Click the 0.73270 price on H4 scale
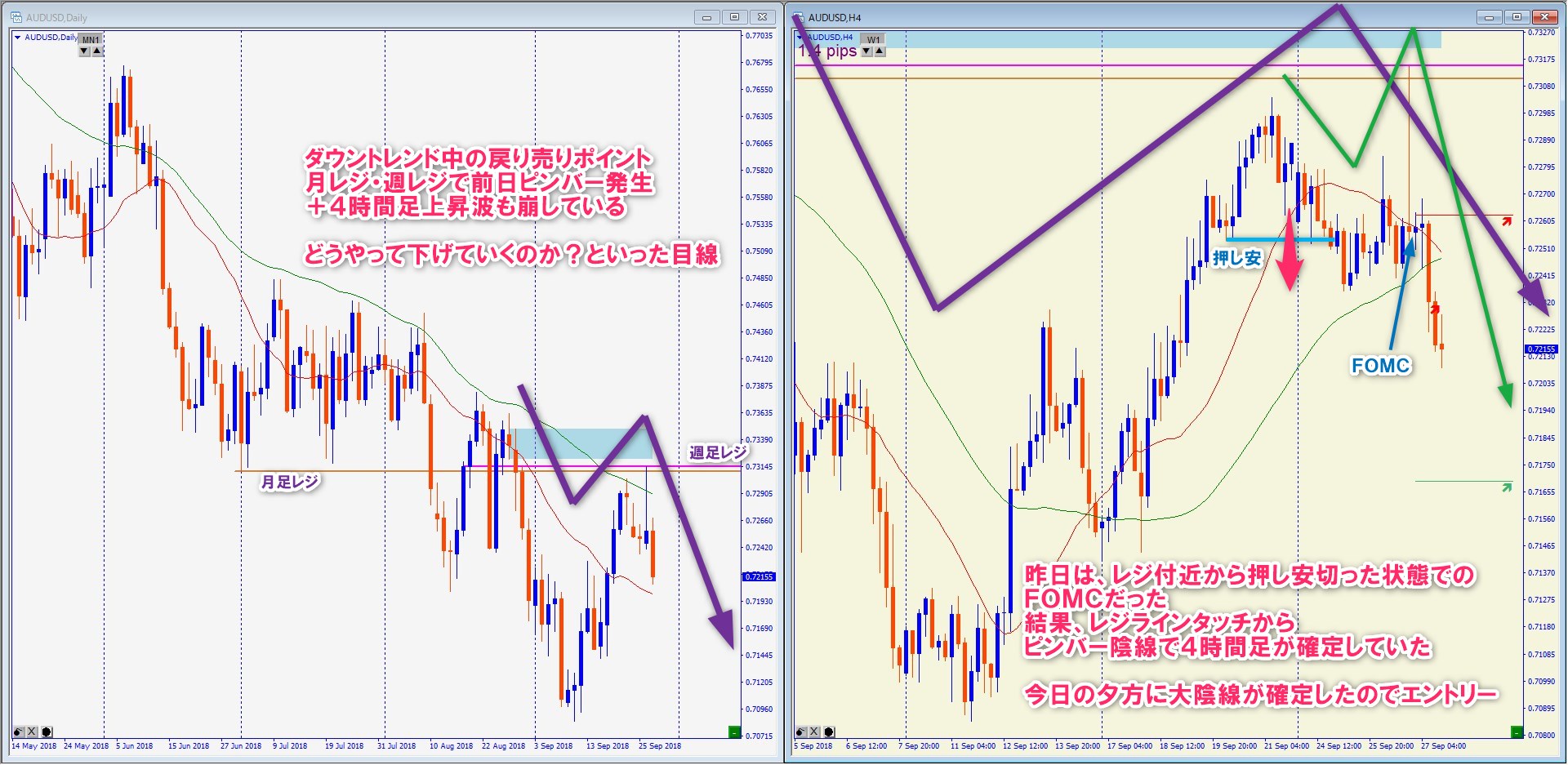The image size is (1568, 765). coord(1541,33)
